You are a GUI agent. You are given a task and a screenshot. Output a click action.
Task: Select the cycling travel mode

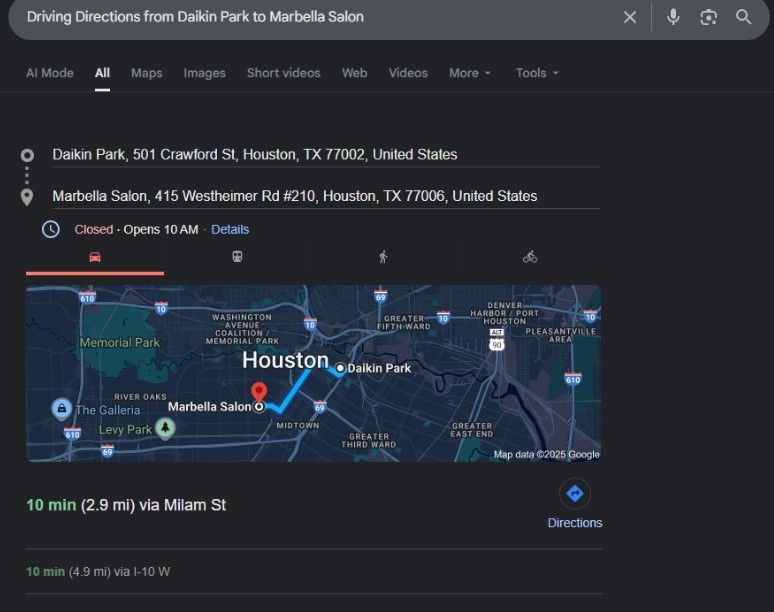point(530,257)
